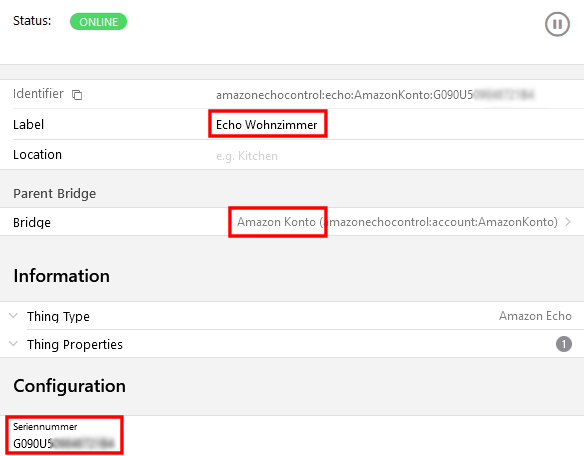This screenshot has height=456, width=584.
Task: Copy the Identifier using the copy icon
Action: click(77, 95)
